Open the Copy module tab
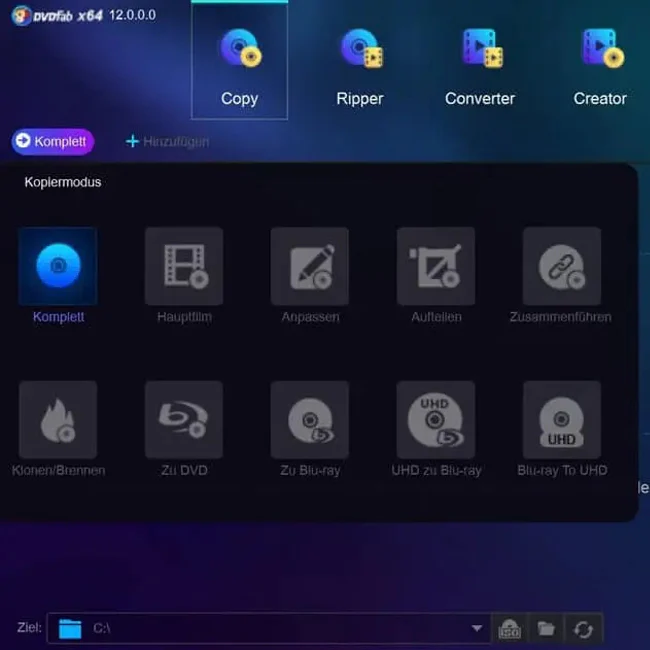Screen dimensions: 650x650 (x=239, y=62)
